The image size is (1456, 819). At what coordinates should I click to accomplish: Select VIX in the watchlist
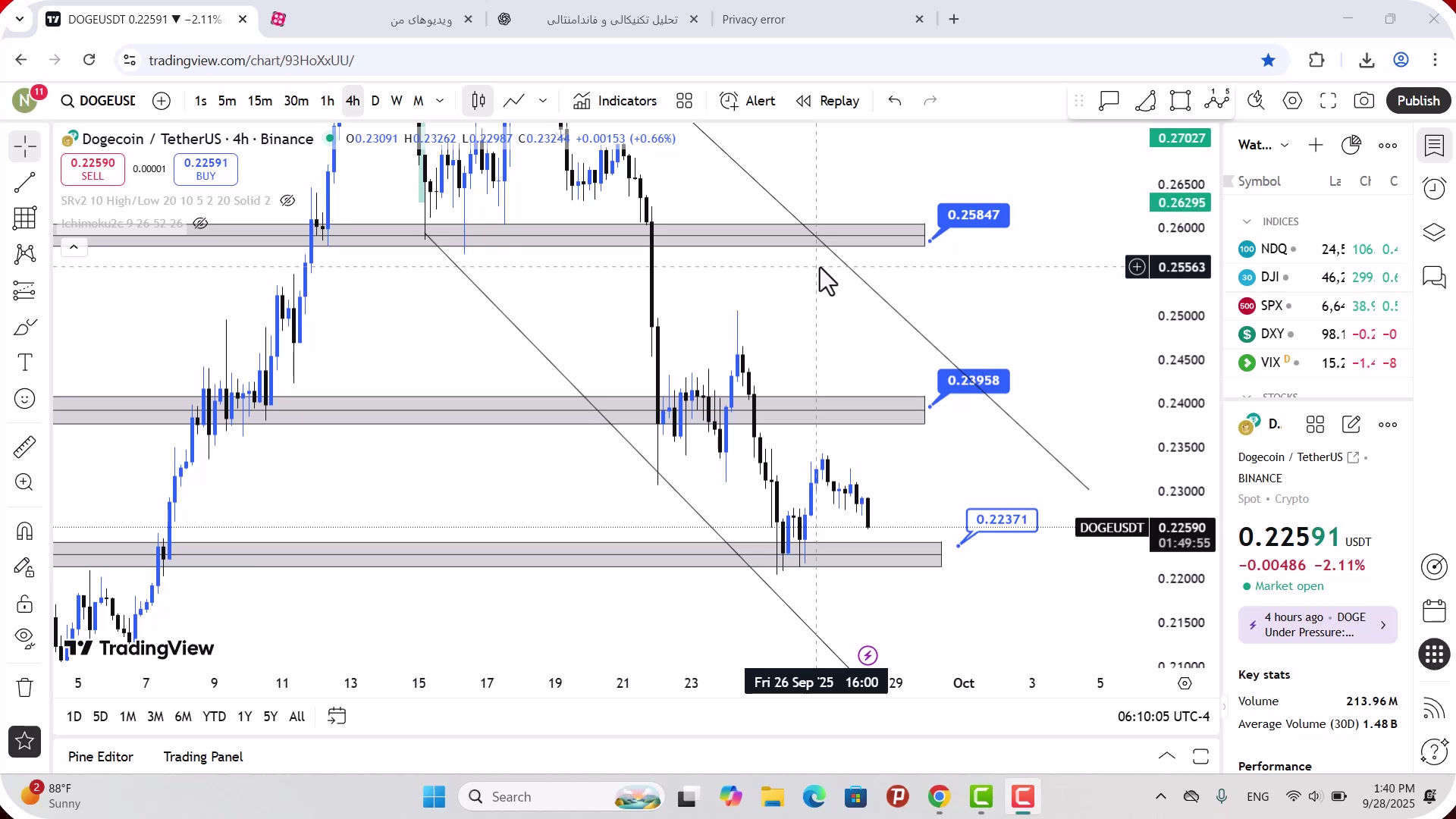1318,362
